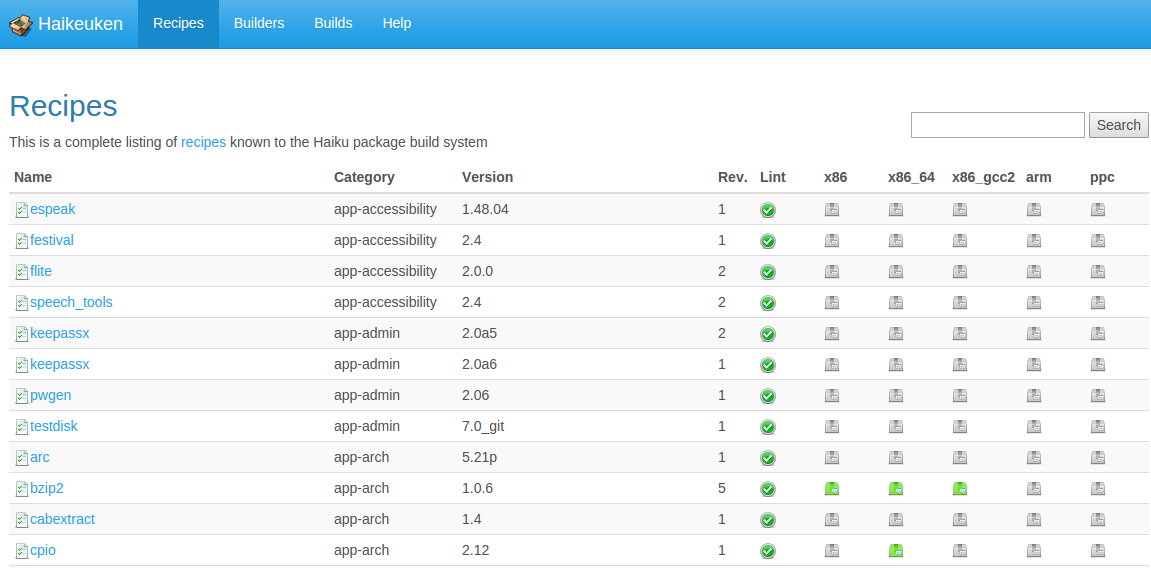Click the green lint check for flite
The width and height of the screenshot is (1151, 568).
tap(768, 272)
